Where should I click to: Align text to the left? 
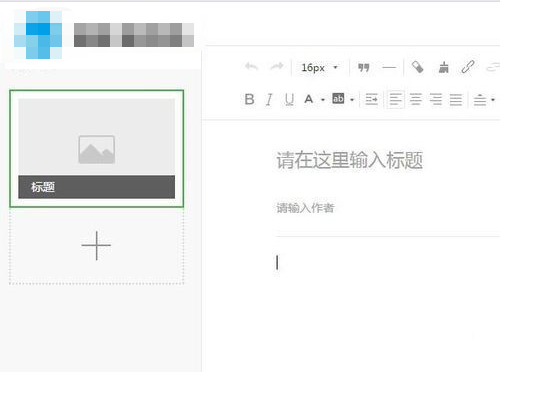tap(395, 100)
